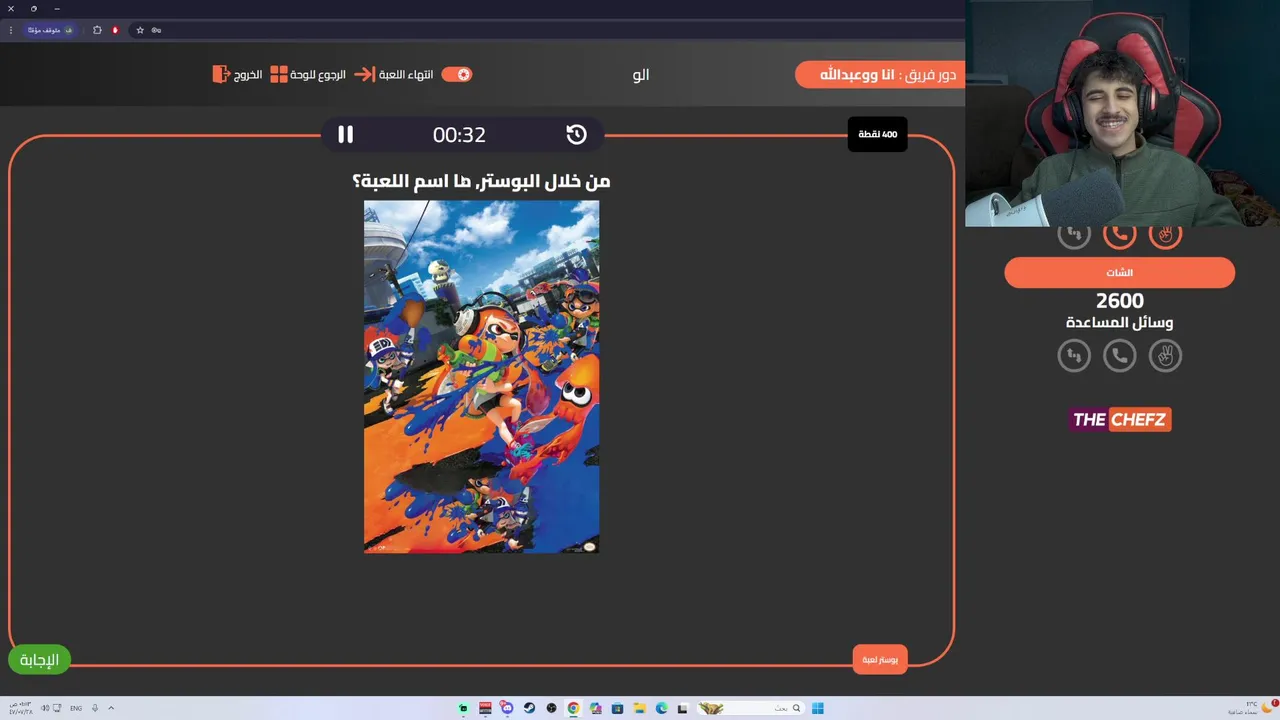Viewport: 1280px width, 720px height.
Task: Bookmark the page with the star icon
Action: 140,30
